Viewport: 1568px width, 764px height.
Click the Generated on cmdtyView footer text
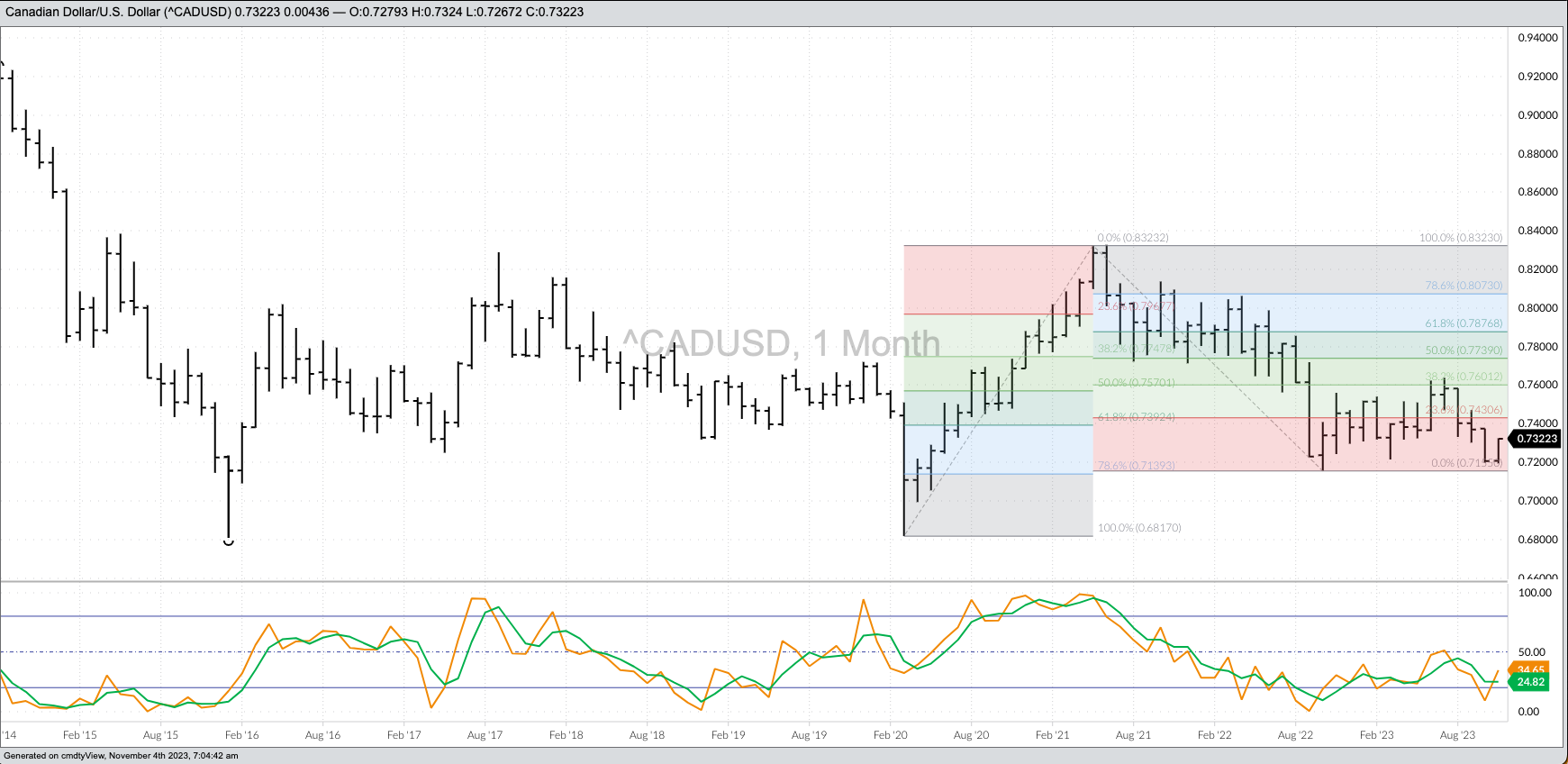[121, 756]
